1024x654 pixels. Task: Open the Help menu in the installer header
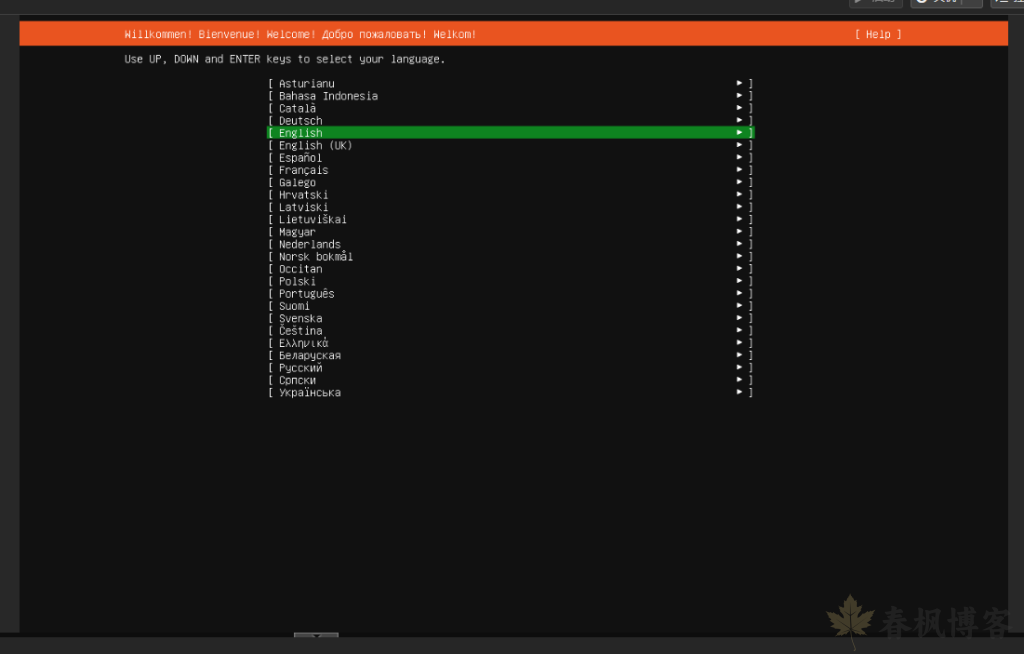tap(878, 34)
